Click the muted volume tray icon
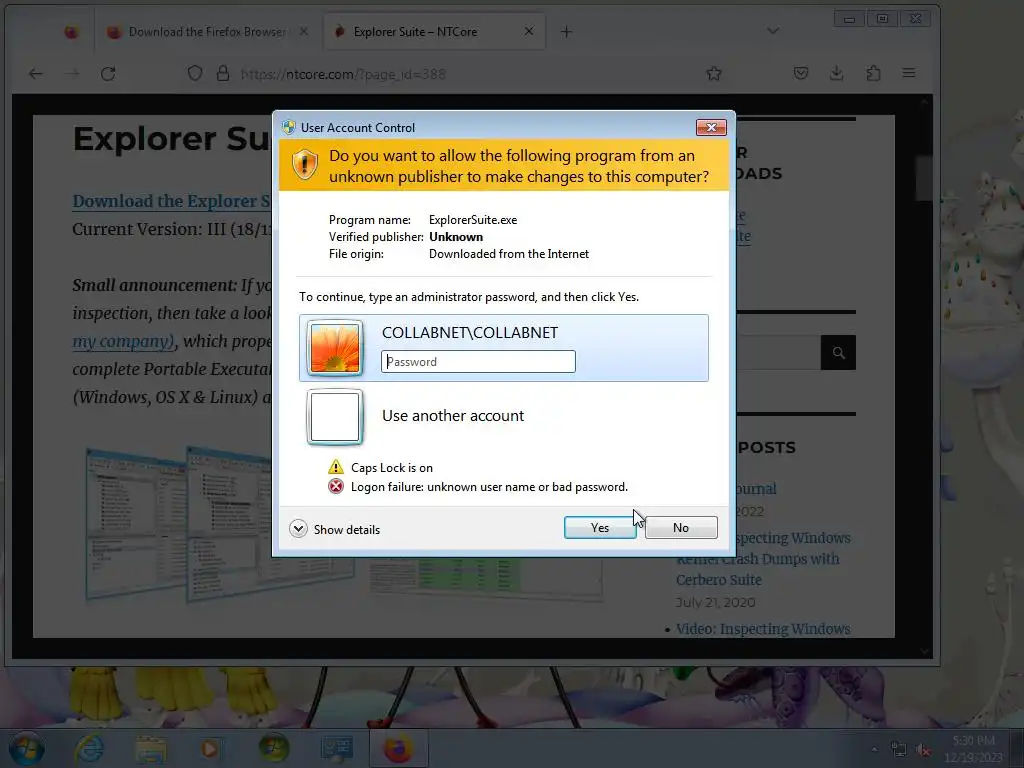This screenshot has height=768, width=1024. [923, 750]
